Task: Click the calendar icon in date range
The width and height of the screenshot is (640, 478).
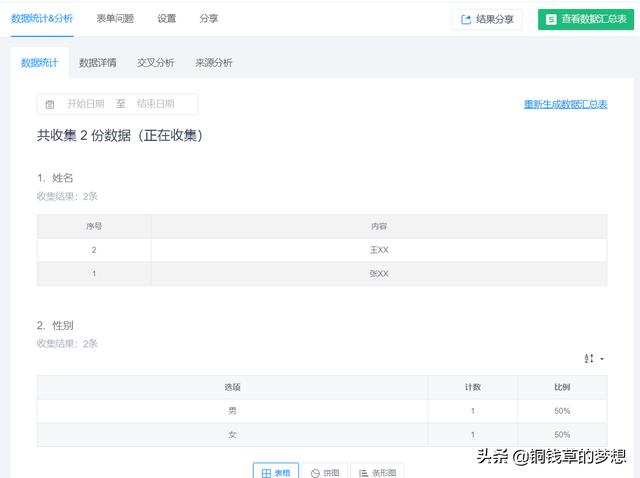Action: [x=50, y=104]
